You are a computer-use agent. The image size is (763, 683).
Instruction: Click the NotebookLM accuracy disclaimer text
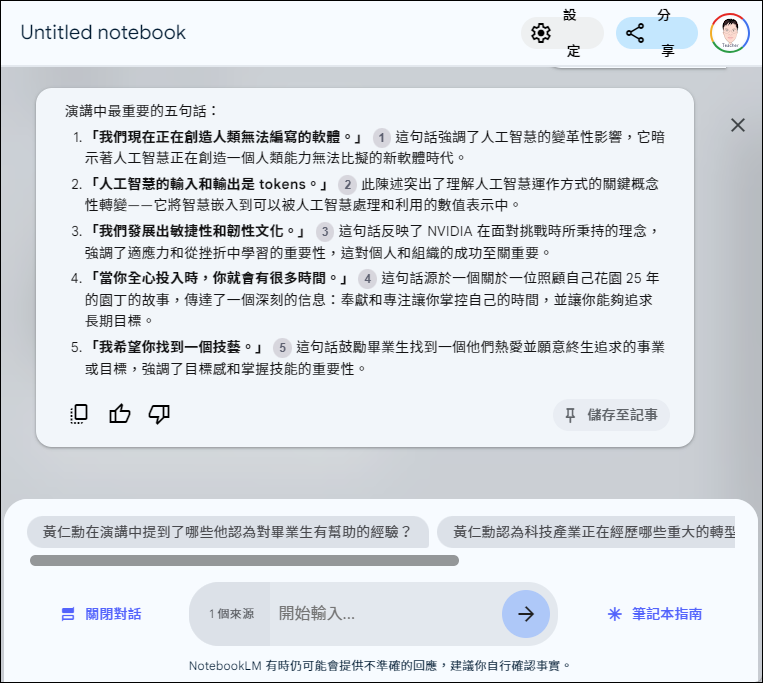[x=380, y=665]
